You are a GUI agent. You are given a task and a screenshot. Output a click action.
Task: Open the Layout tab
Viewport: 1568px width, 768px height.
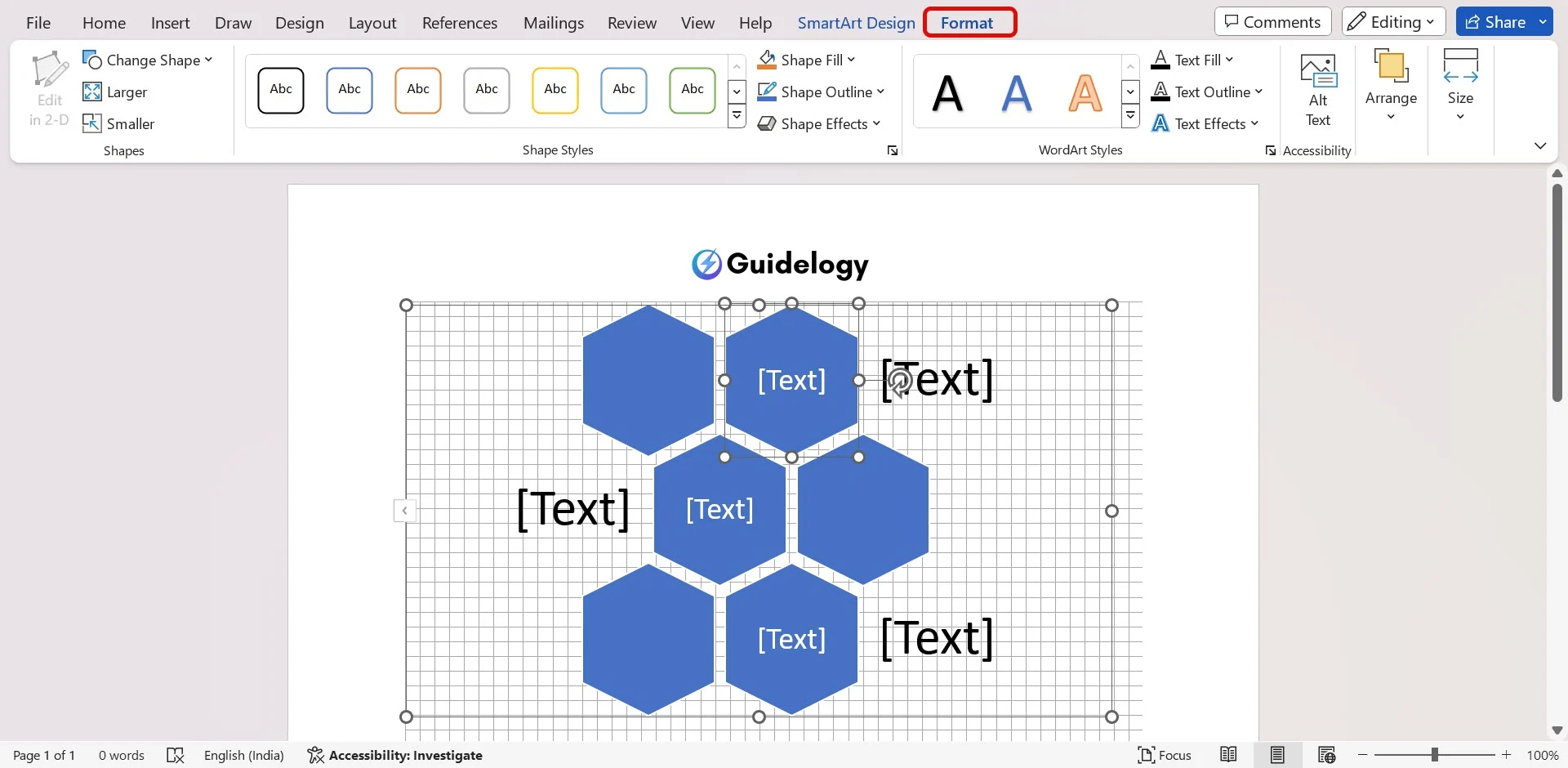pyautogui.click(x=372, y=23)
